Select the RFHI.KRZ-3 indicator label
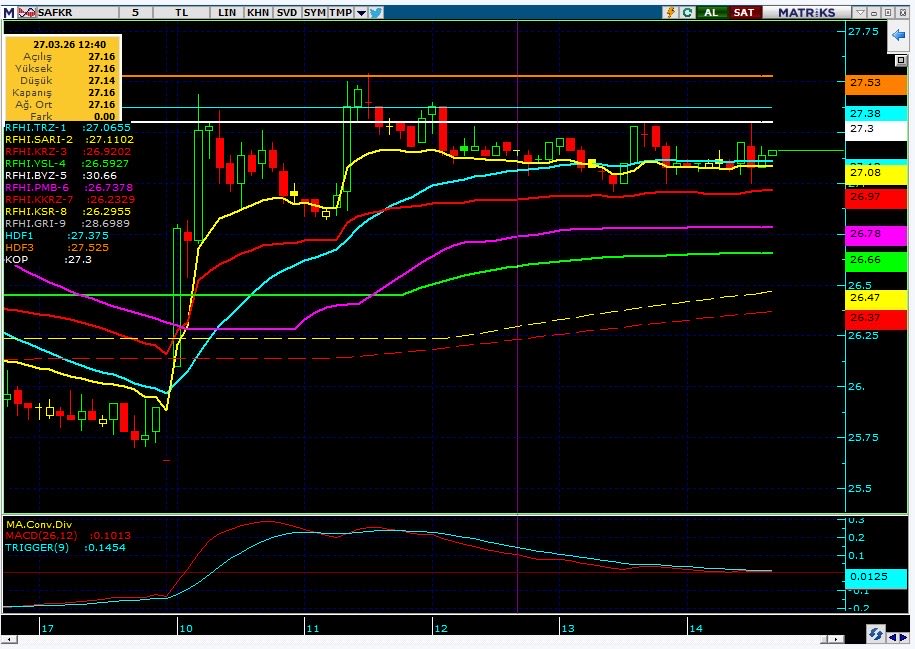915x649 pixels. [36, 151]
